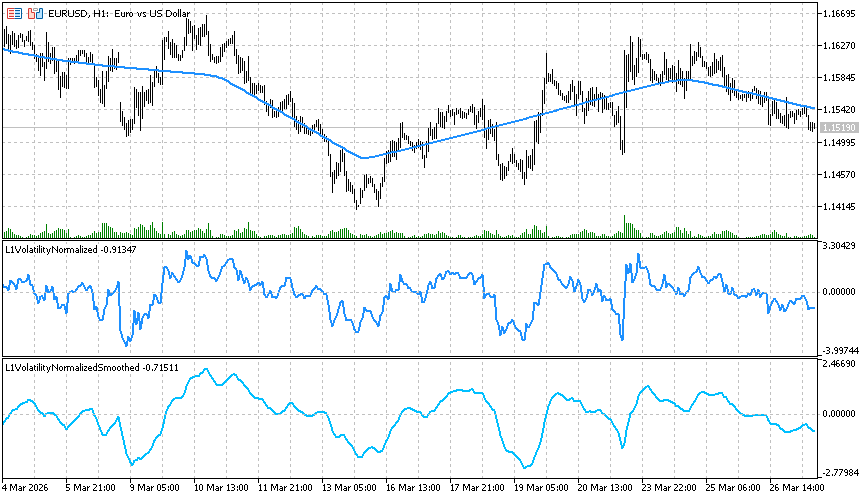Click price scale value 1.14570

[839, 175]
